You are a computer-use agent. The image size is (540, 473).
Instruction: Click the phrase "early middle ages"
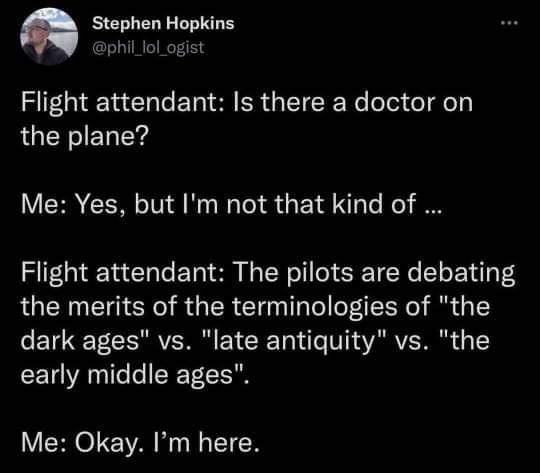(132, 374)
